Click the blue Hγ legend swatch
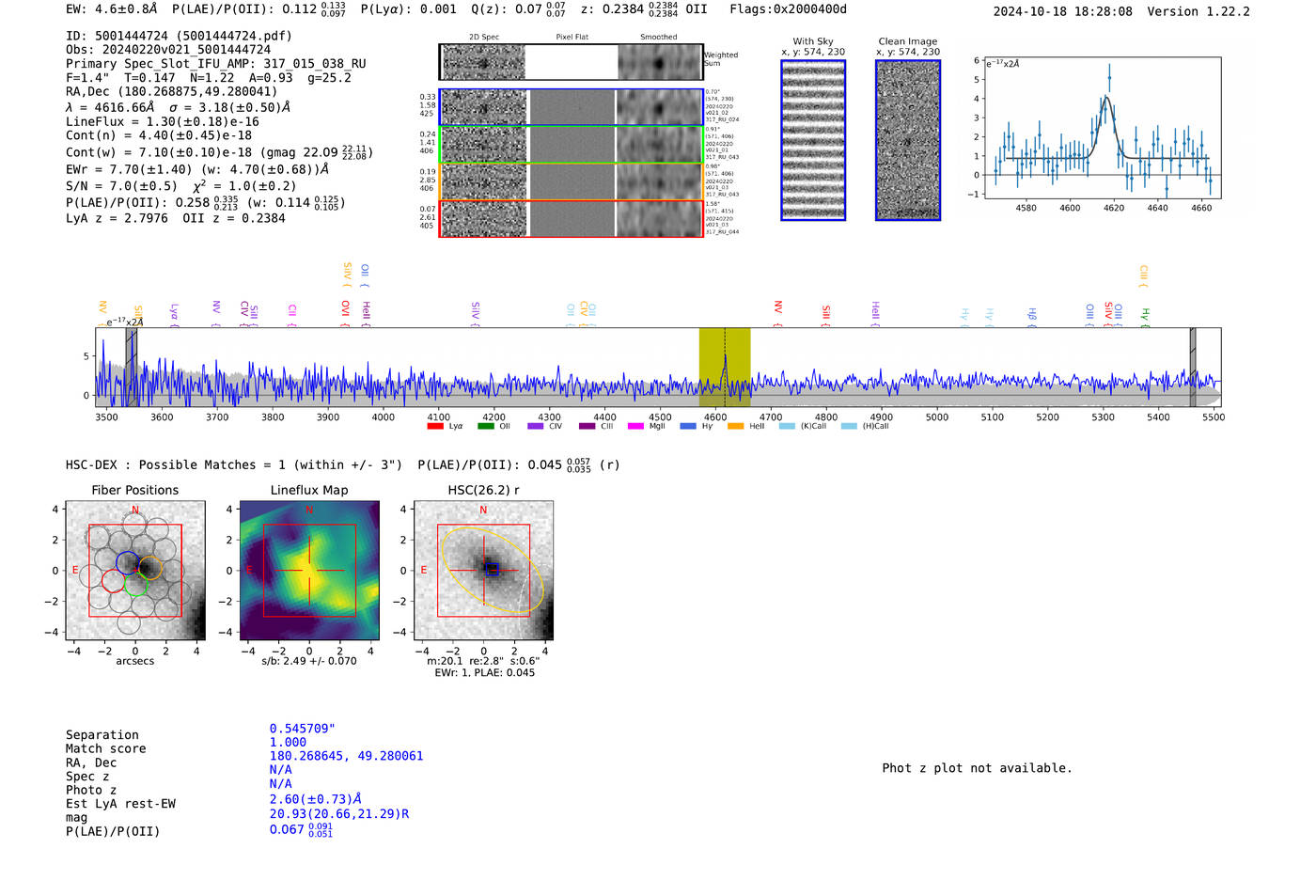 [x=687, y=426]
